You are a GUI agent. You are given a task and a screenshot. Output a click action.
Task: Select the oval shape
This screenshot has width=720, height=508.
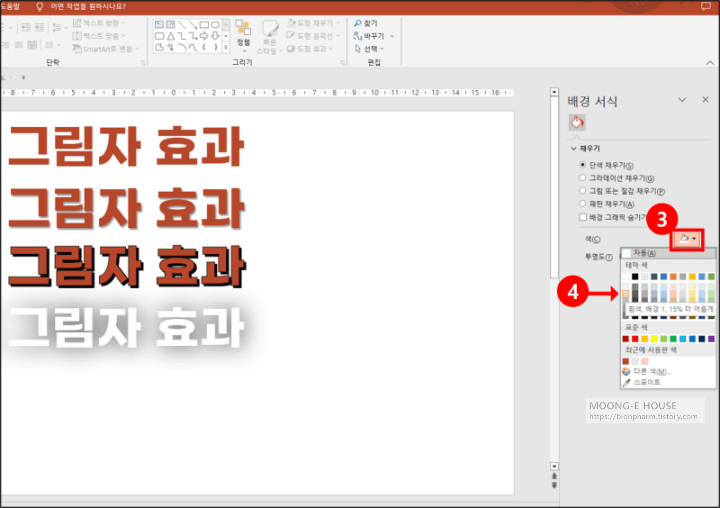point(215,24)
